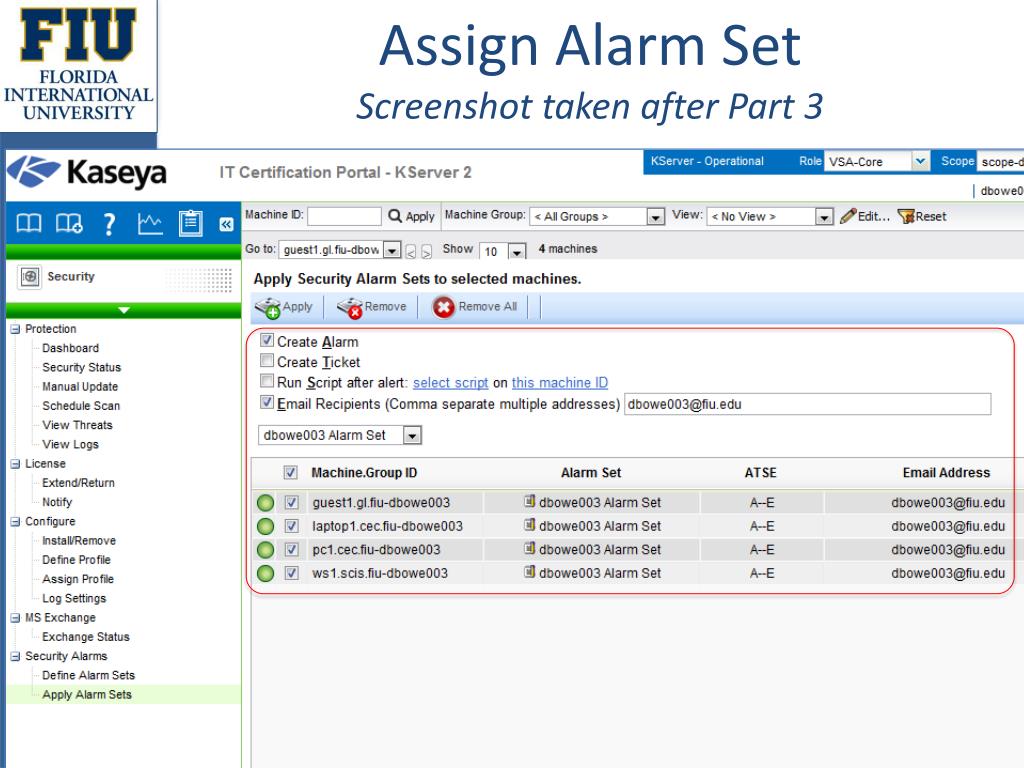Image resolution: width=1024 pixels, height=768 pixels.
Task: Select Apply Alarm Sets in navigation tree
Action: (x=87, y=695)
